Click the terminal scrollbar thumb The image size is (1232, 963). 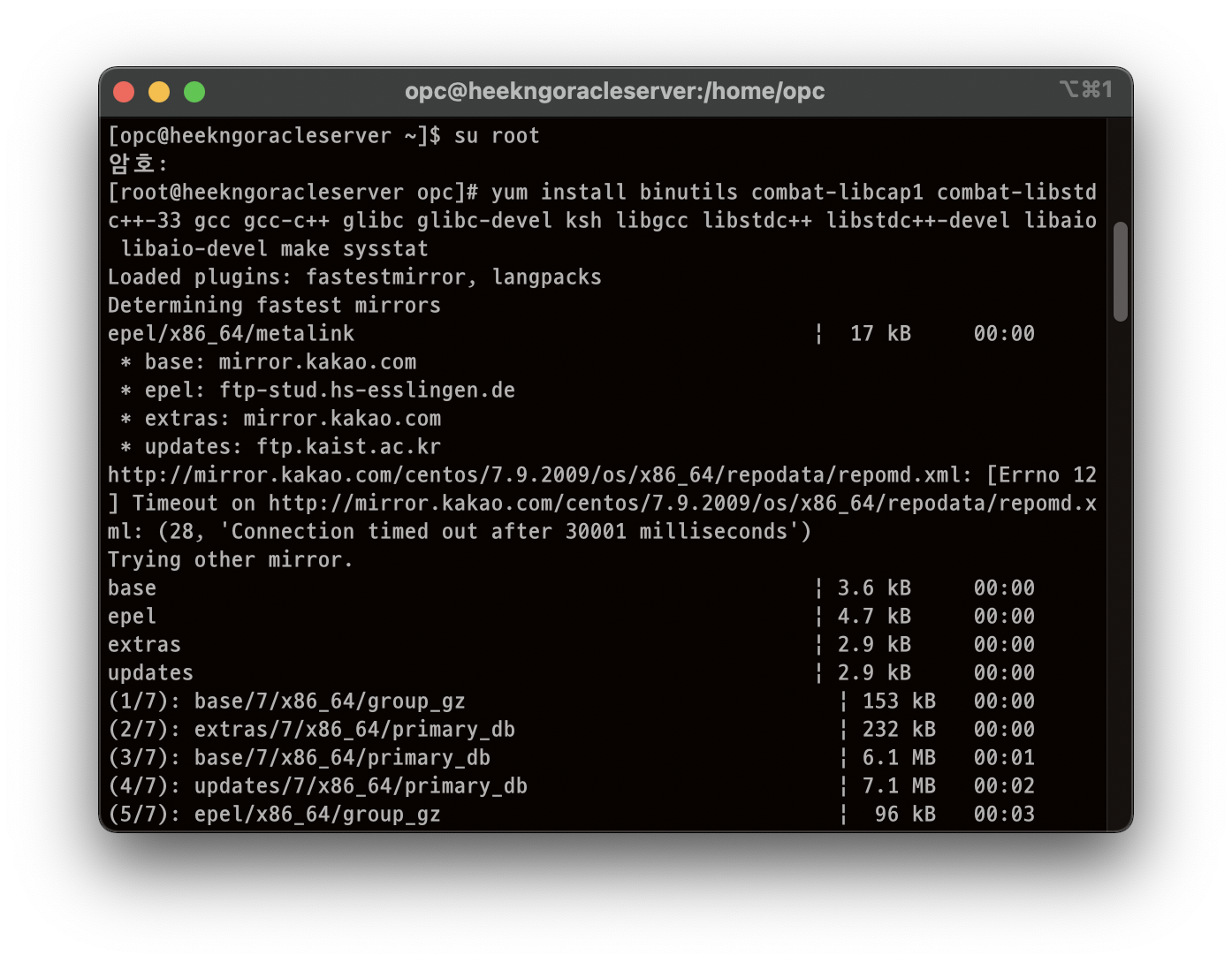click(x=1121, y=271)
